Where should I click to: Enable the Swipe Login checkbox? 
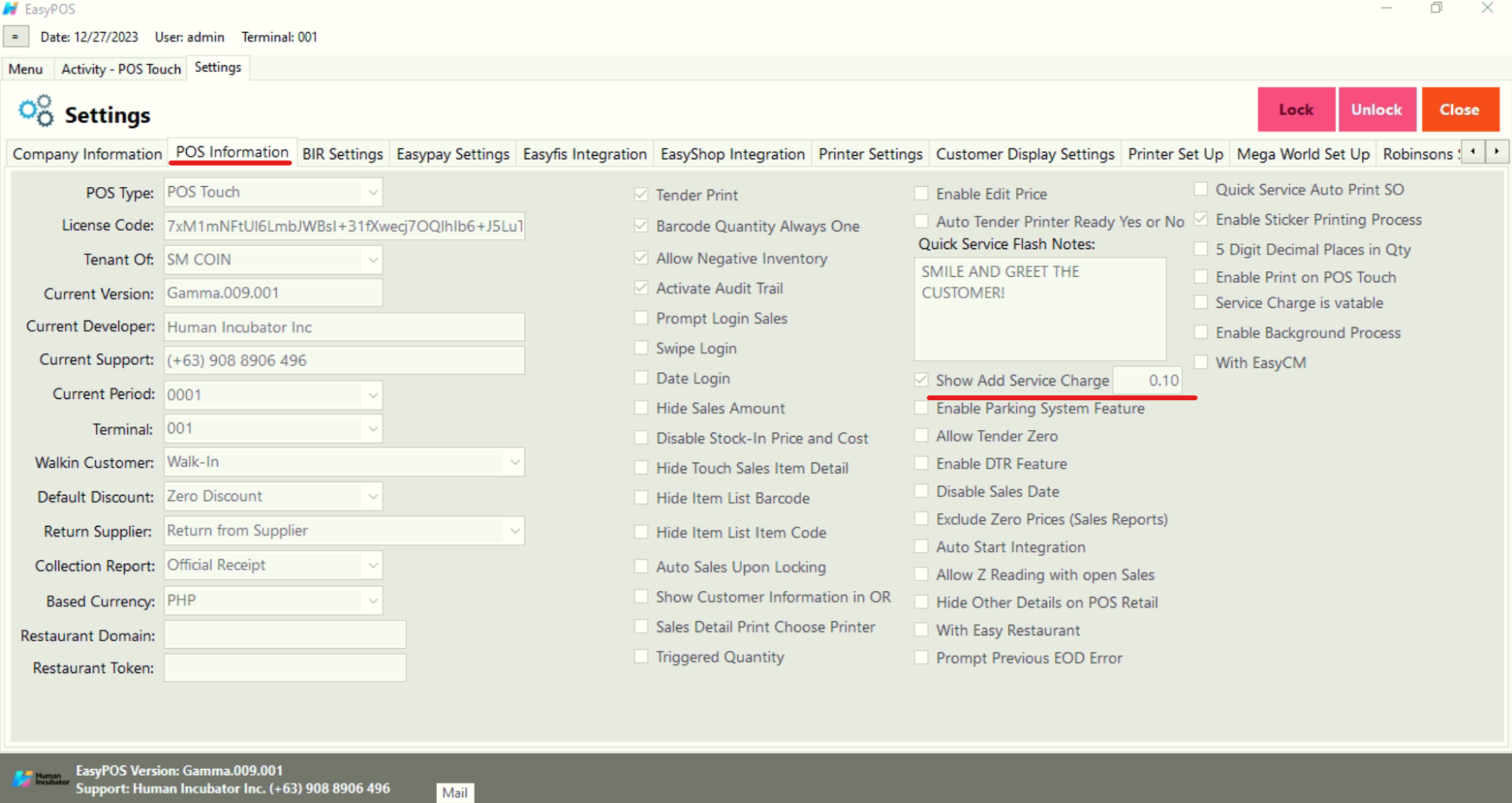pyautogui.click(x=641, y=347)
